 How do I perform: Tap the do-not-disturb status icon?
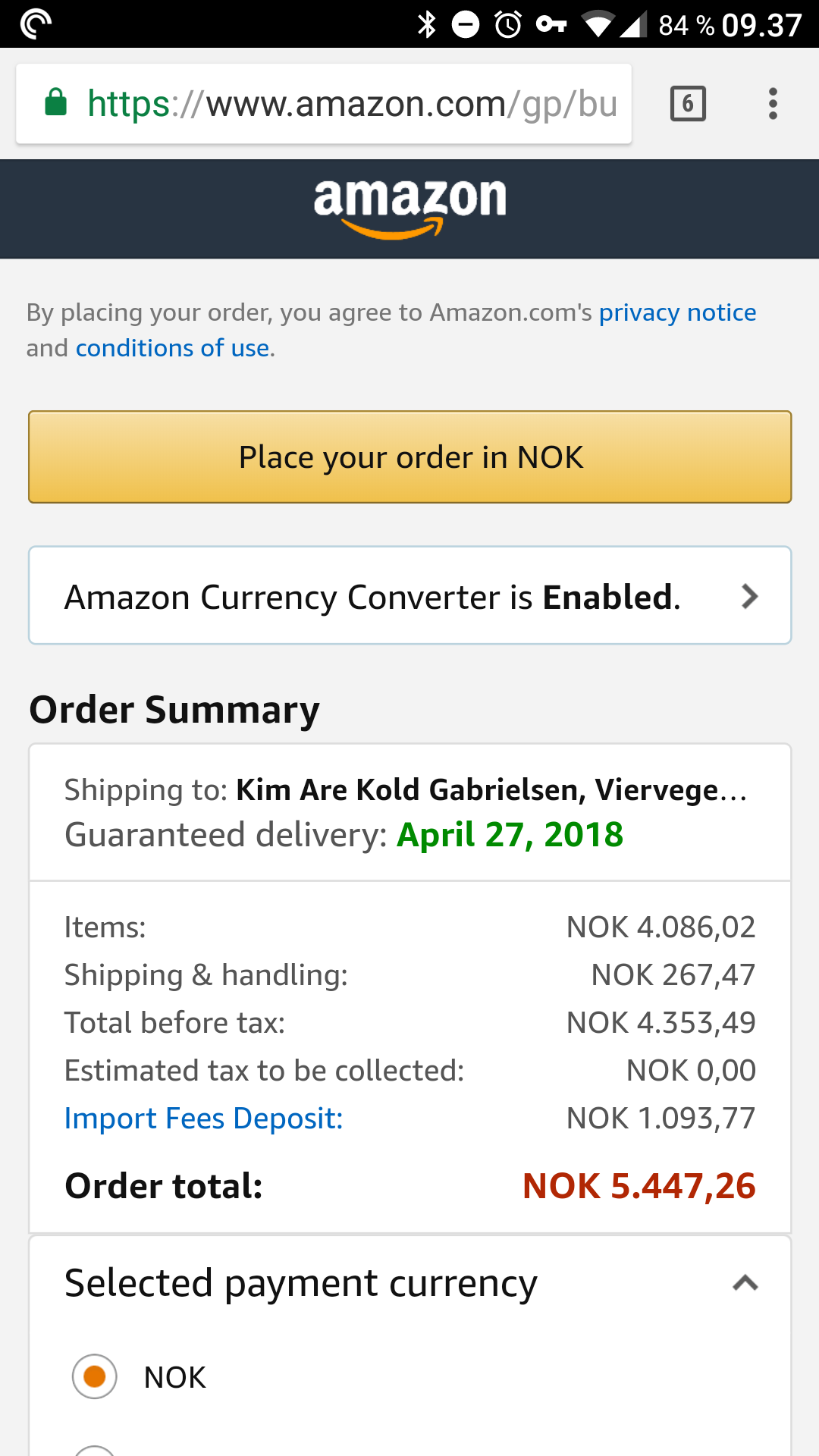click(466, 24)
